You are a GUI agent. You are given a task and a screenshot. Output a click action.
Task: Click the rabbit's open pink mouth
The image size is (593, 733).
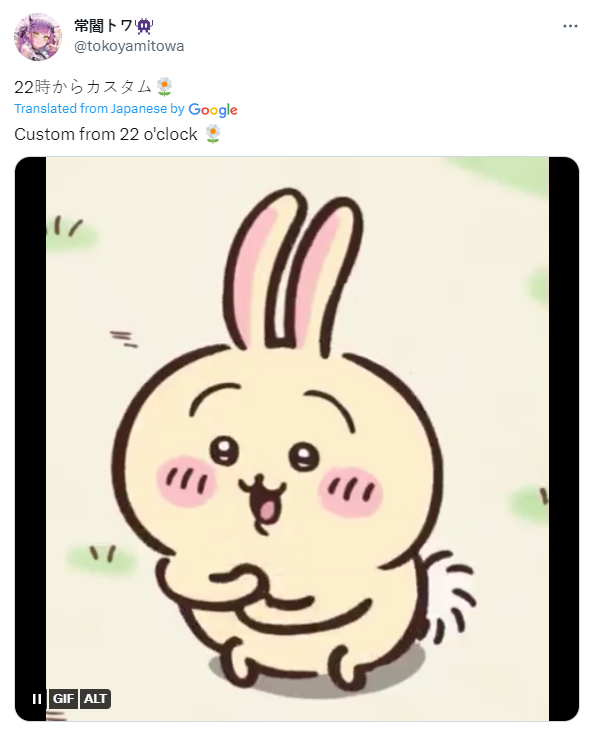pos(264,505)
